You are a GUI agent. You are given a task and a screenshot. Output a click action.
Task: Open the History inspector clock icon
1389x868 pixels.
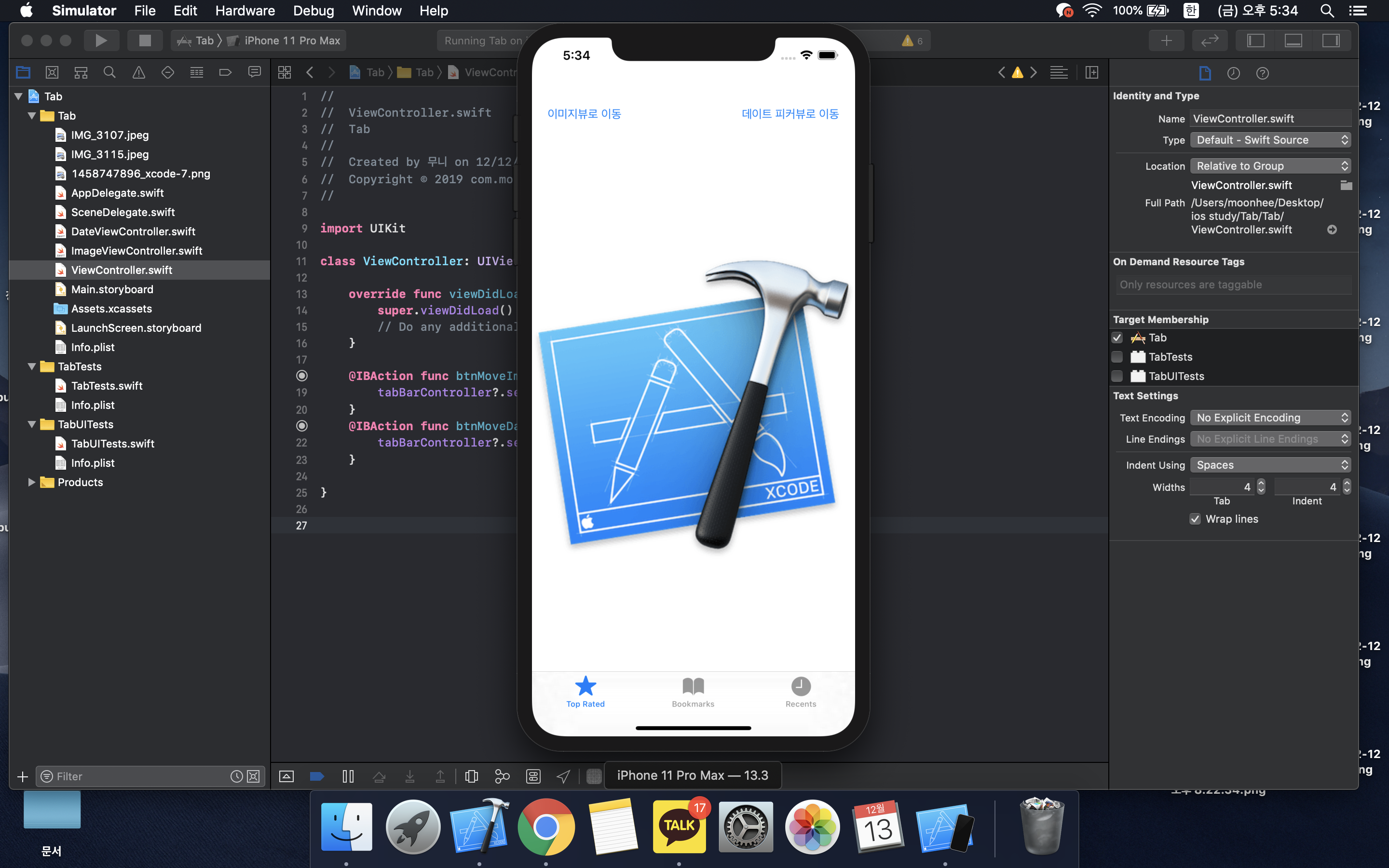coord(1233,73)
